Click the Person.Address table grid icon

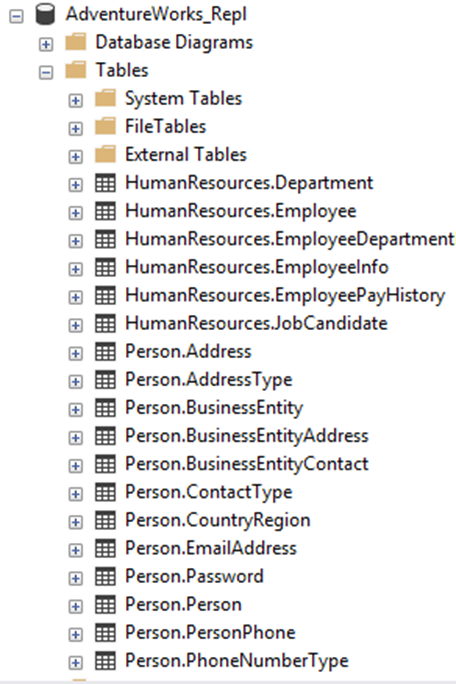coord(105,352)
